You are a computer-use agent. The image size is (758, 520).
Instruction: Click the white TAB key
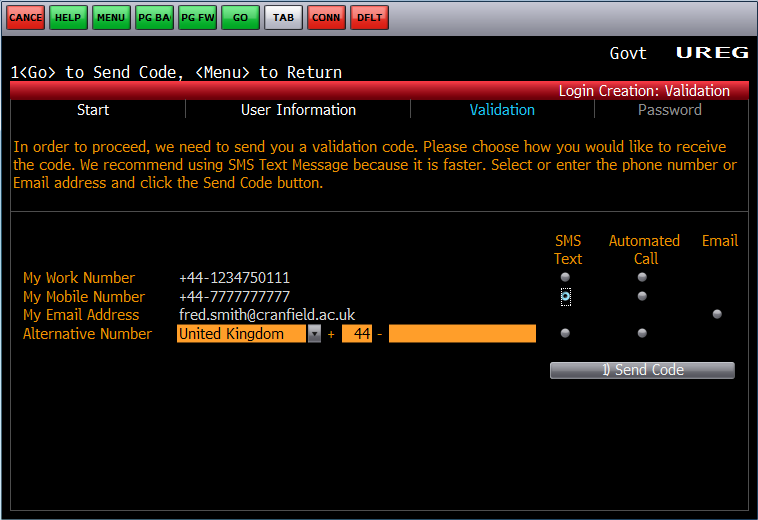(x=283, y=18)
